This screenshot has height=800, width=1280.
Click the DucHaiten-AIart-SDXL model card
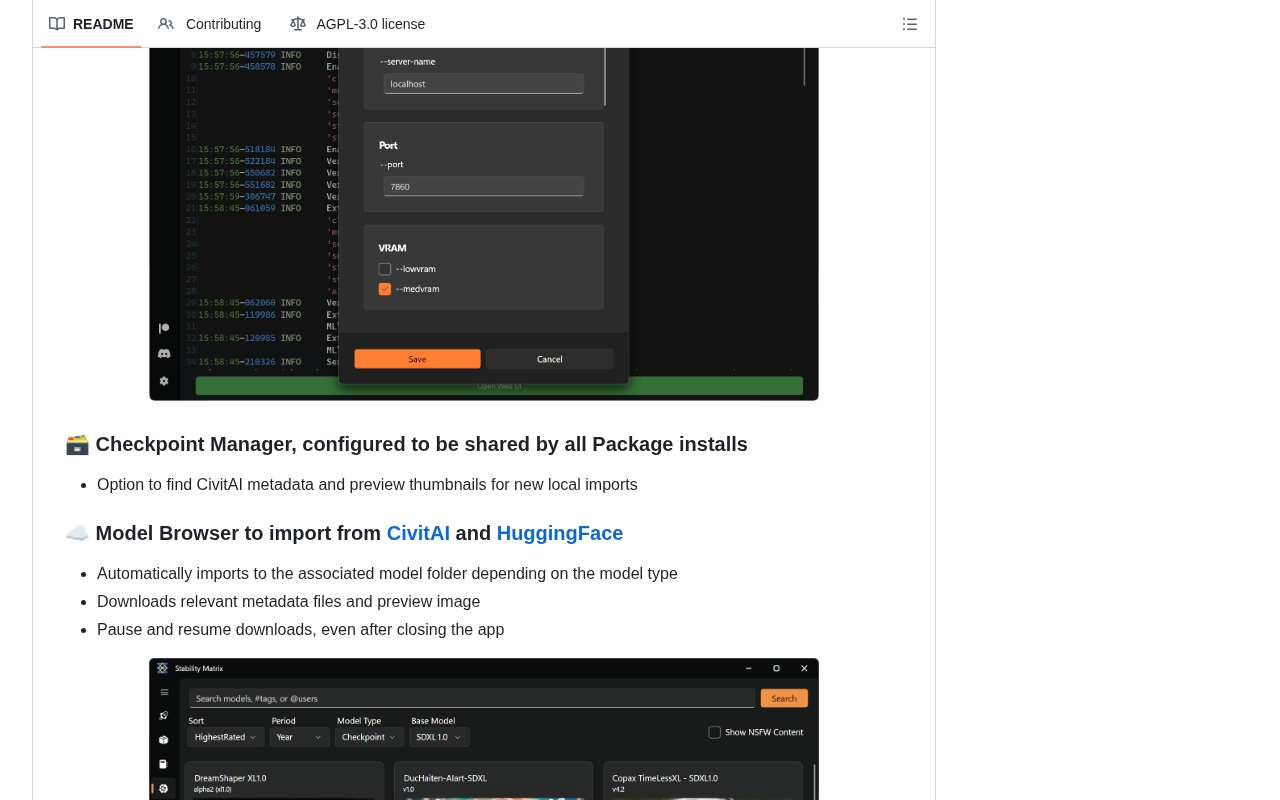tap(493, 781)
